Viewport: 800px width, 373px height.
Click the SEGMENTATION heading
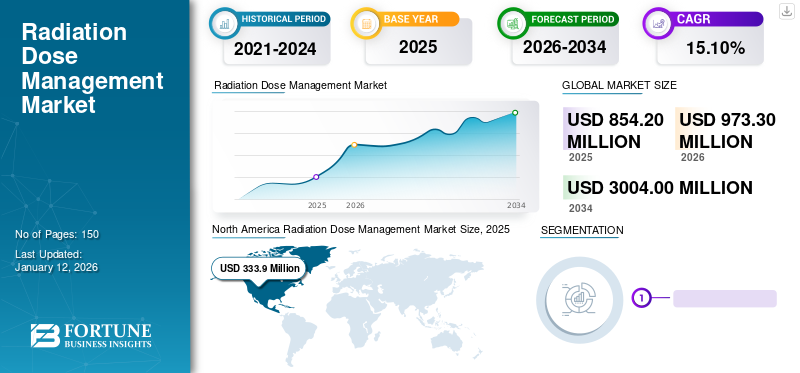(x=582, y=230)
